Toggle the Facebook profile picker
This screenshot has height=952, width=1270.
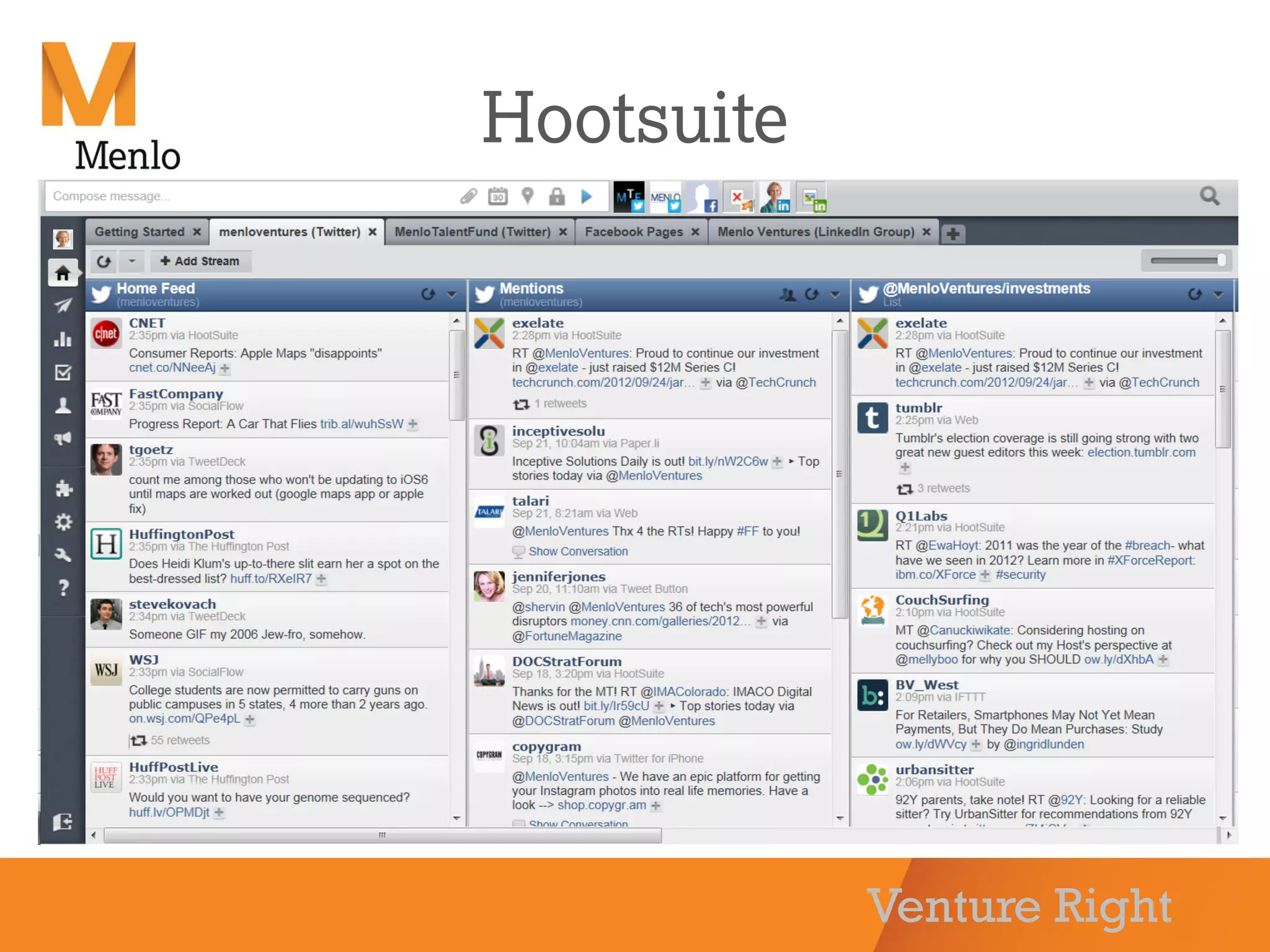pos(702,197)
